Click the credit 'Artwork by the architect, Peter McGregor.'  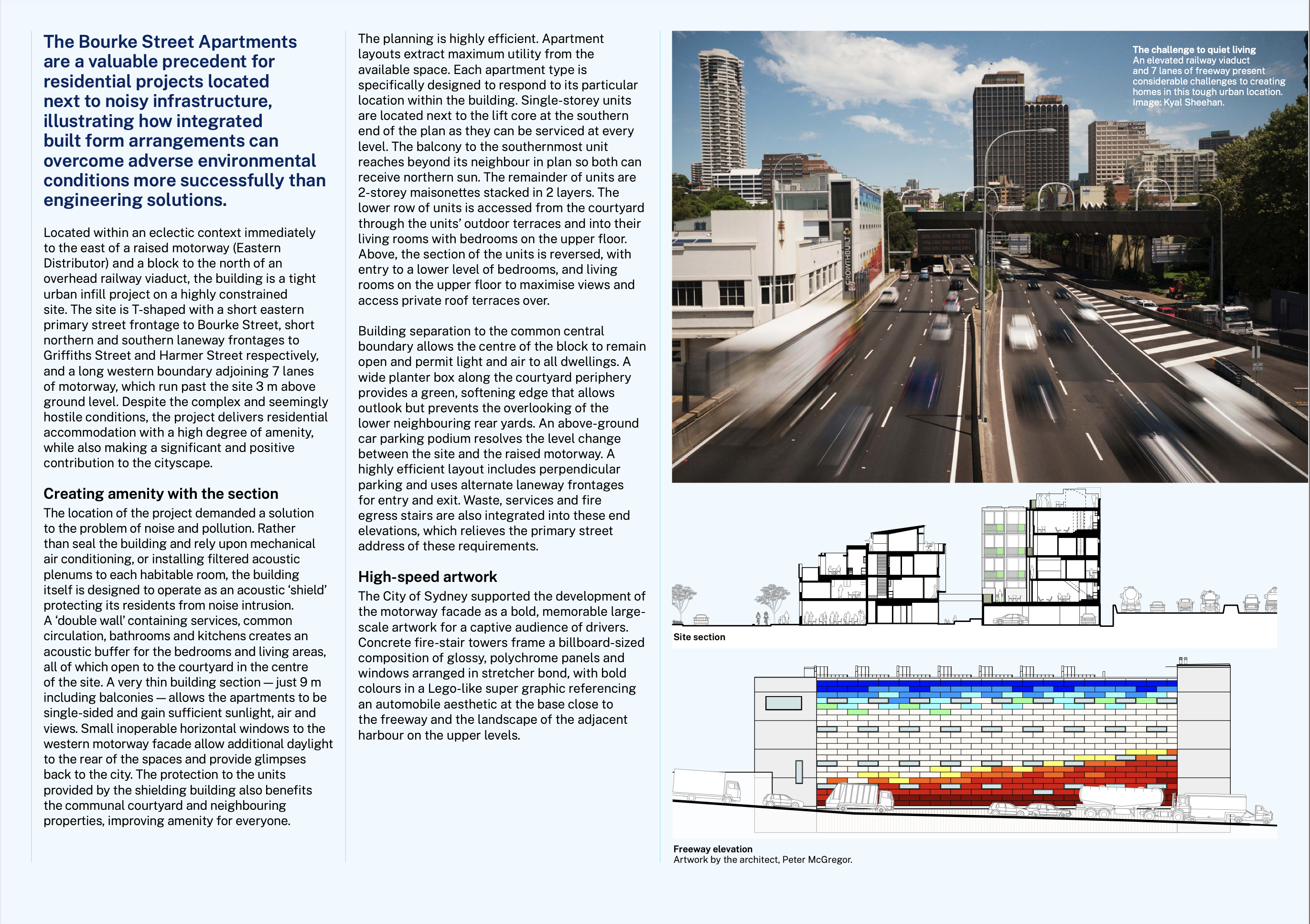click(x=762, y=860)
